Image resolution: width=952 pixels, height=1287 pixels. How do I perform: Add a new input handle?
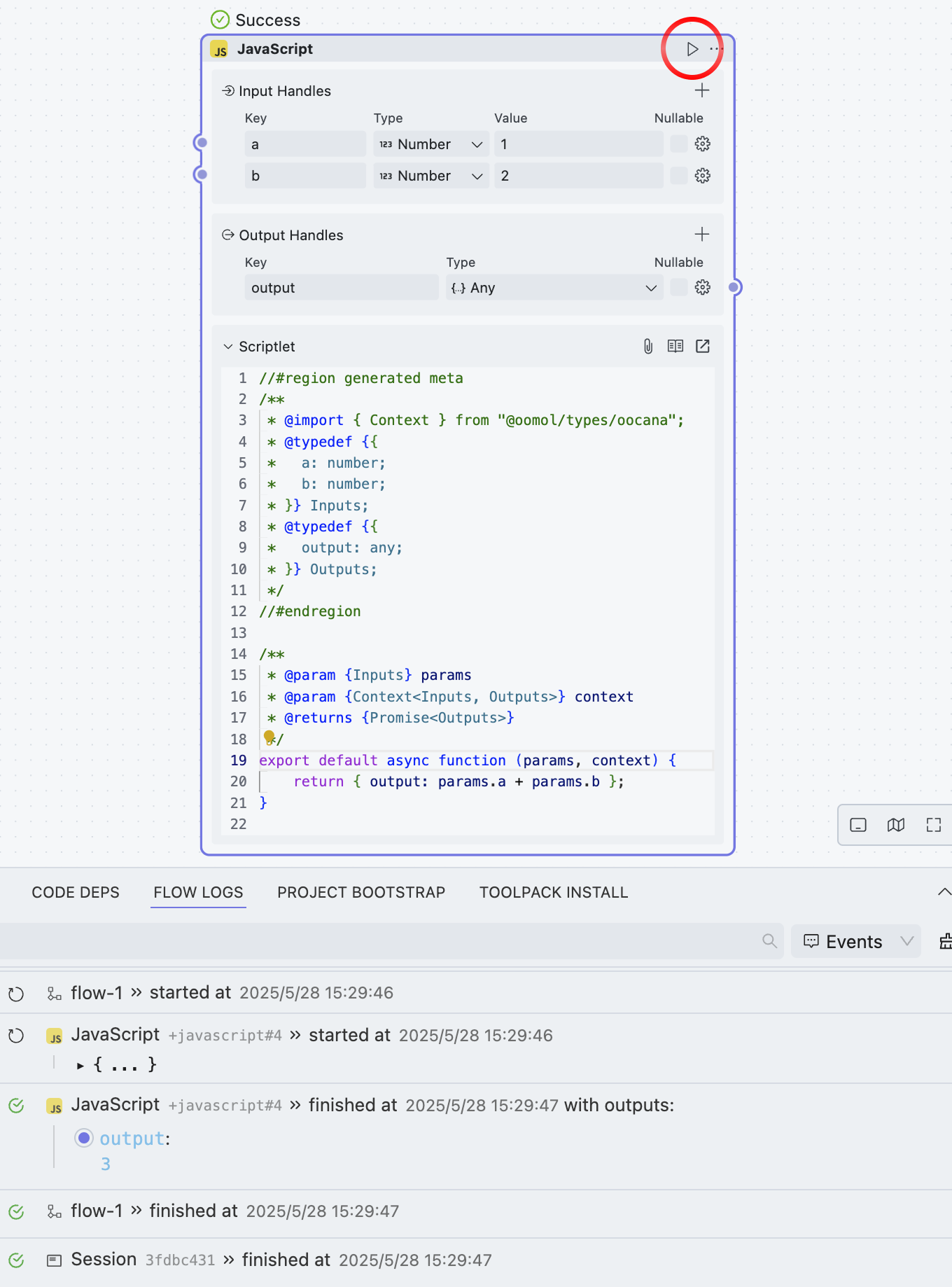[x=701, y=90]
